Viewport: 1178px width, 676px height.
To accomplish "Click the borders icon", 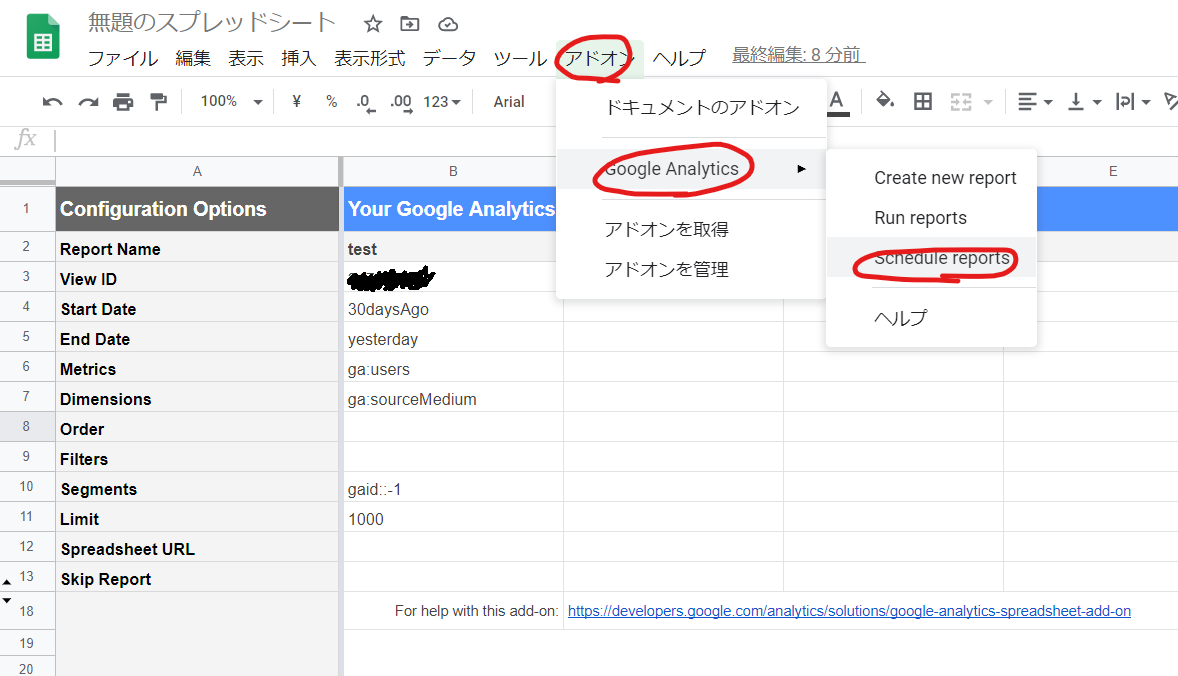I will [x=923, y=101].
